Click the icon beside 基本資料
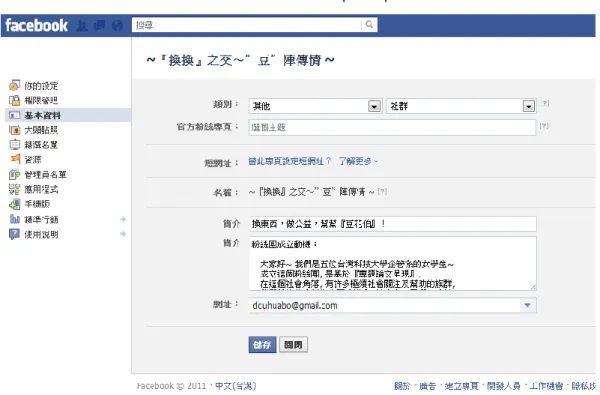 point(14,115)
